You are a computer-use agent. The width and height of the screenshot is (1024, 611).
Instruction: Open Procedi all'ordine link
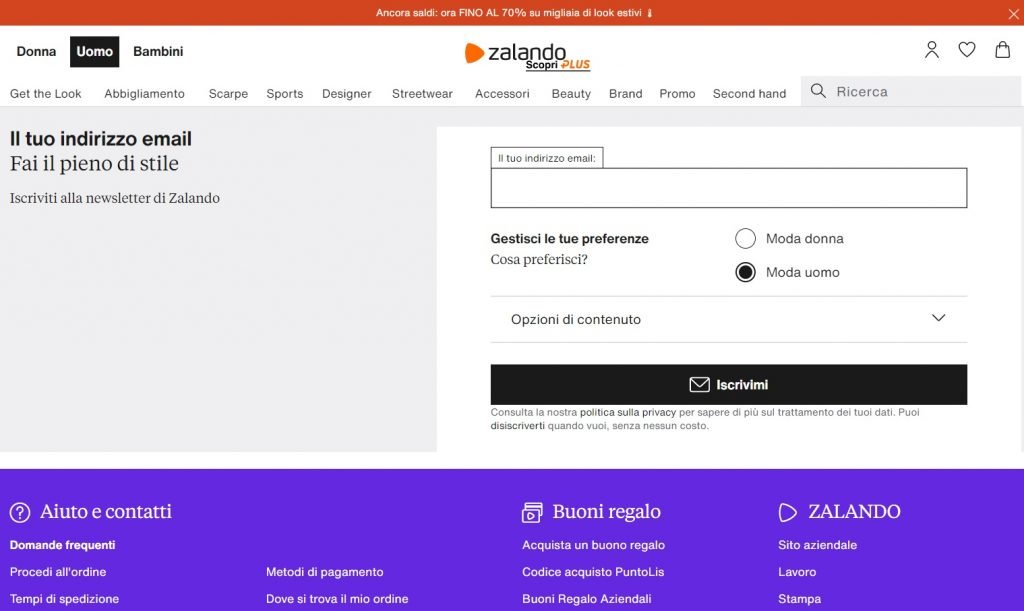coord(58,572)
